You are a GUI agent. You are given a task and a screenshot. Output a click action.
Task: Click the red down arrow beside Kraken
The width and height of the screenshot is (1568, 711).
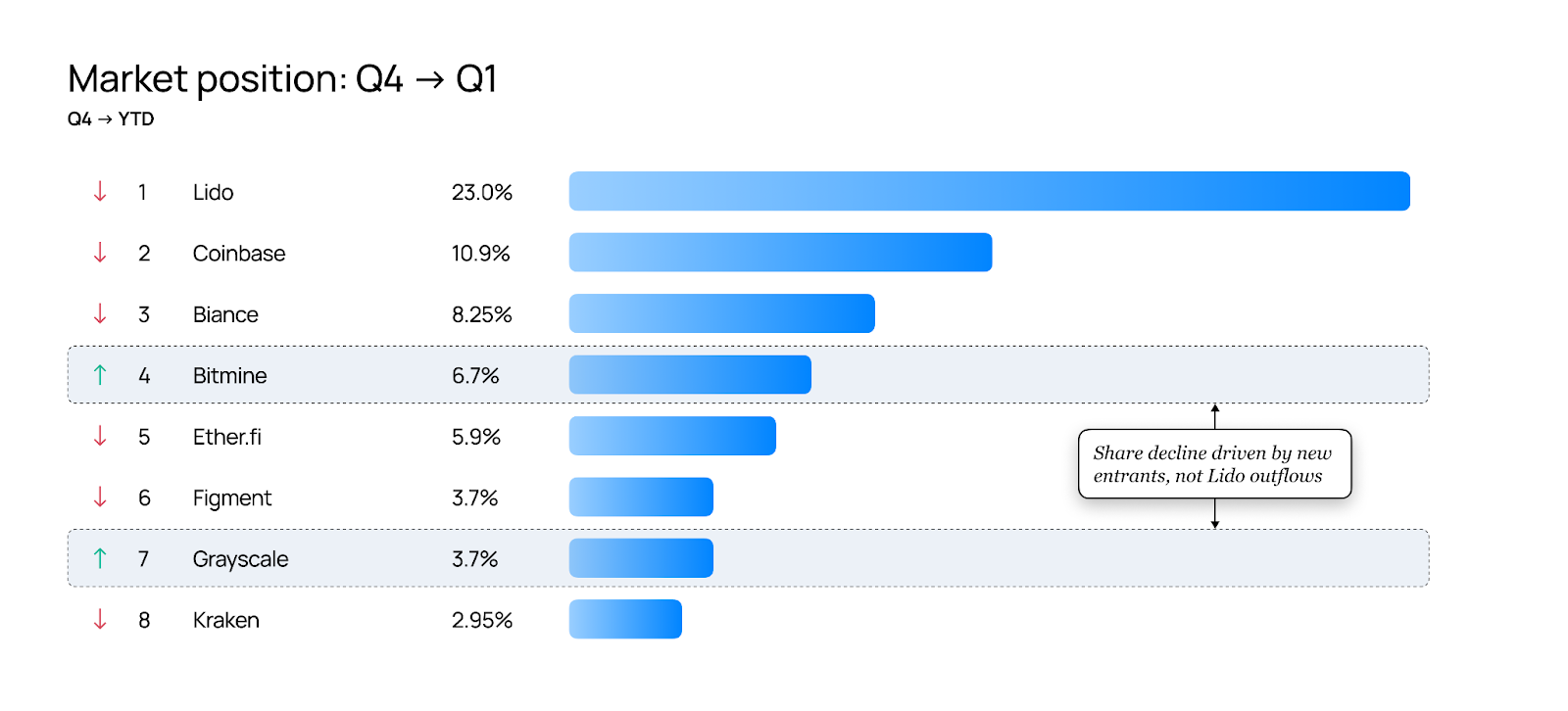click(x=100, y=620)
